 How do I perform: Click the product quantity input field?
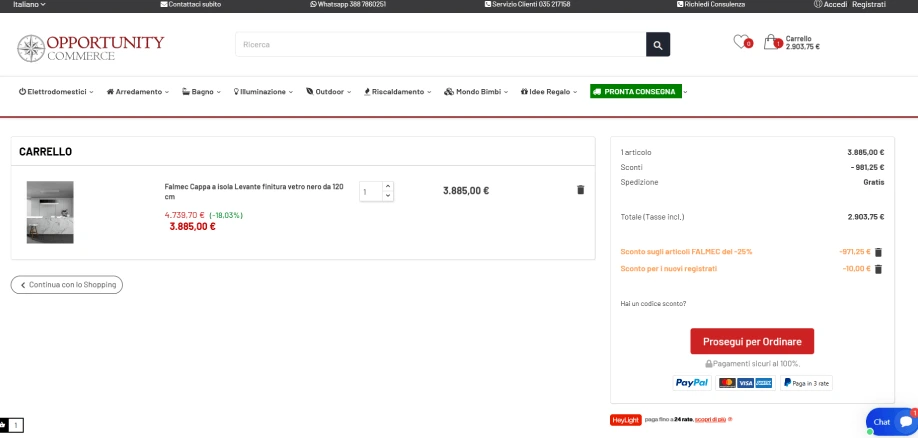(371, 191)
